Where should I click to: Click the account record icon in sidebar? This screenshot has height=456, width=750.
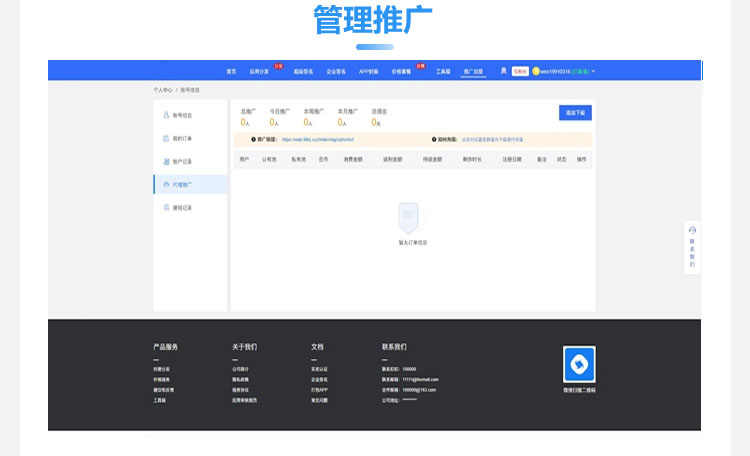click(166, 162)
